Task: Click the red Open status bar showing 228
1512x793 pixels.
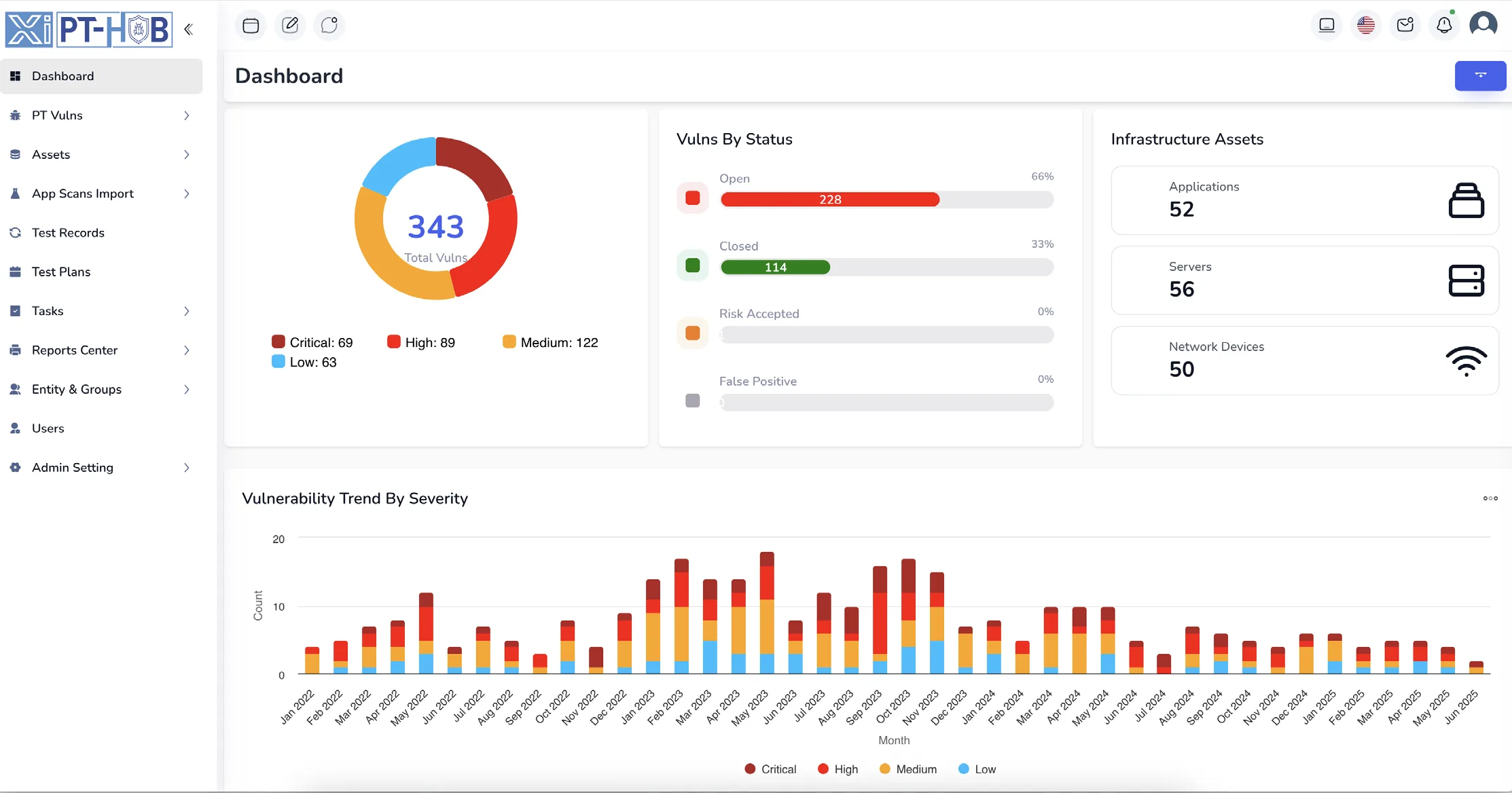Action: pyautogui.click(x=830, y=200)
